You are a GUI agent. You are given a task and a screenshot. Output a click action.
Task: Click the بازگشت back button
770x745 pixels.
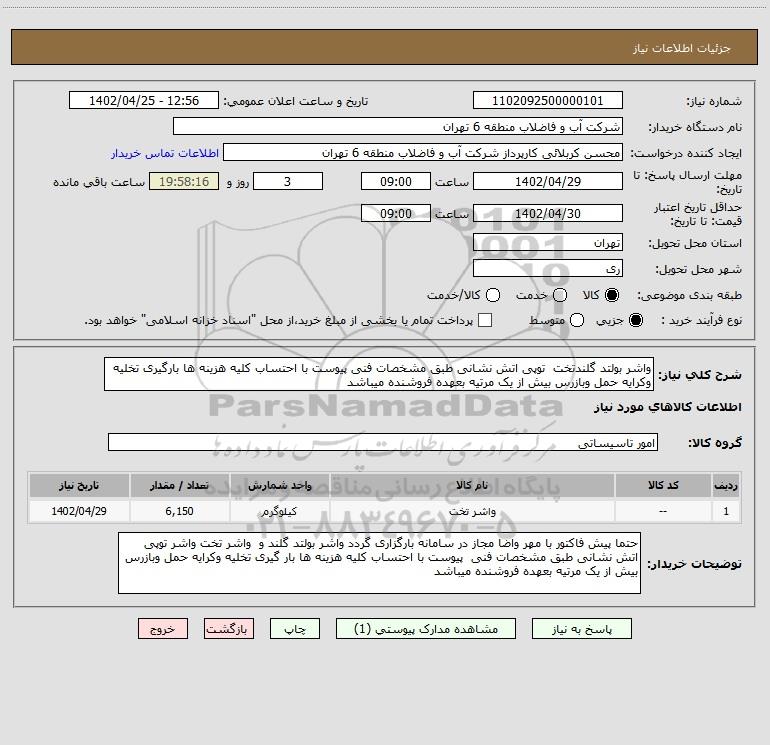coord(229,629)
